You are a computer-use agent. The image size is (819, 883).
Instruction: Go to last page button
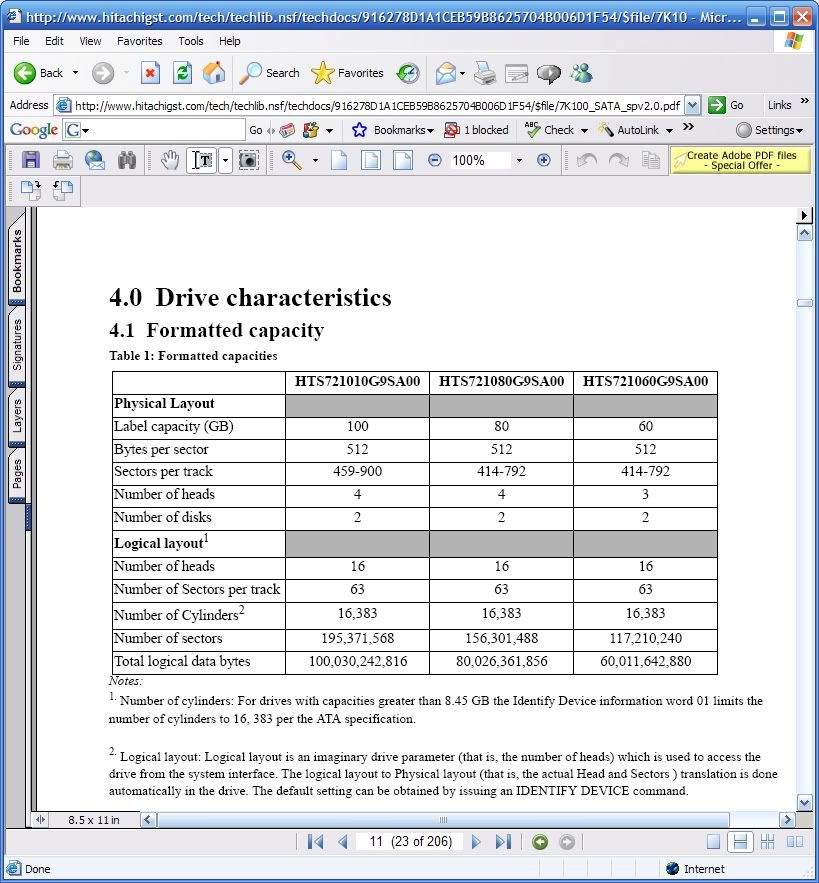pyautogui.click(x=503, y=842)
